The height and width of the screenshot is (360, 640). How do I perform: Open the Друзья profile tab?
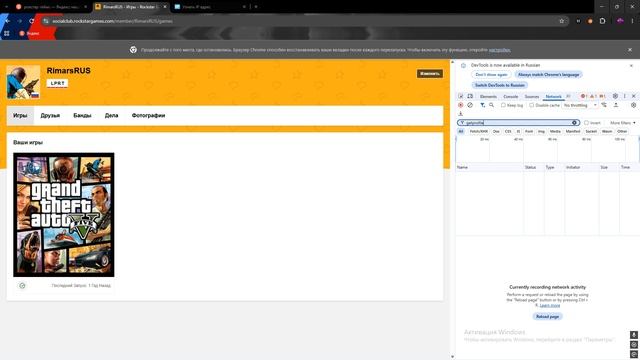click(50, 116)
